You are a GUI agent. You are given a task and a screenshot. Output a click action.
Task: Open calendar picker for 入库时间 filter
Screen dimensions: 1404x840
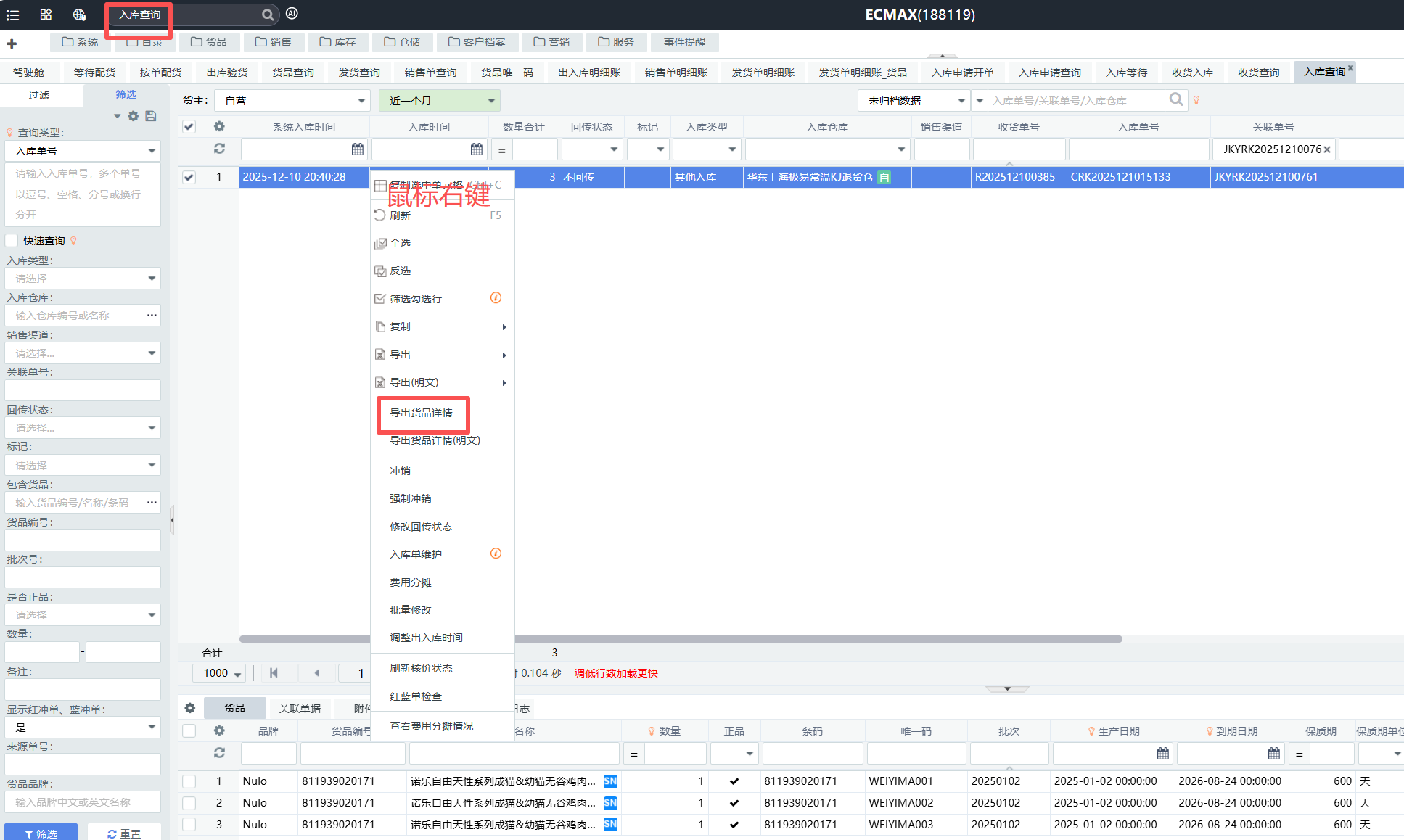point(477,149)
